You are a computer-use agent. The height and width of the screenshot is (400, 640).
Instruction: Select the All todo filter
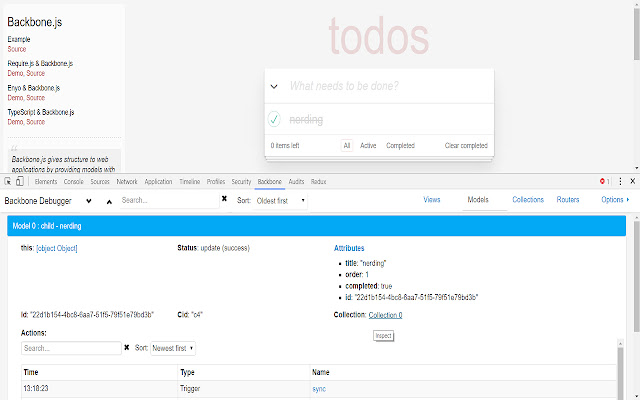[347, 145]
